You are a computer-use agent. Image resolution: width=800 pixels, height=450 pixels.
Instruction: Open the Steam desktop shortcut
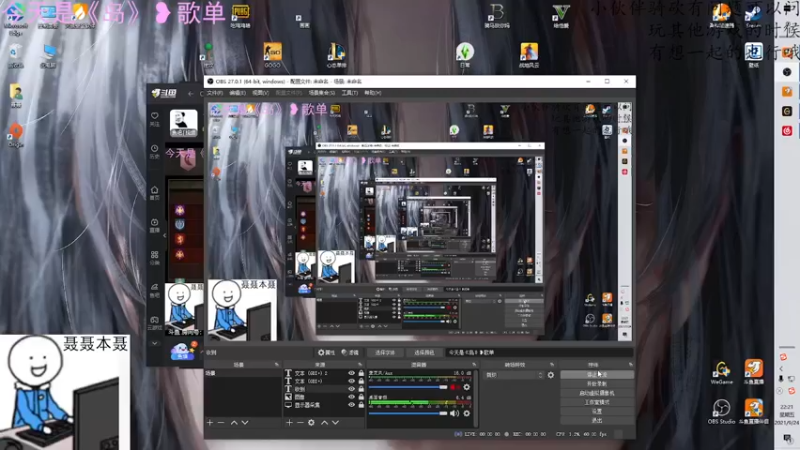coord(753,14)
